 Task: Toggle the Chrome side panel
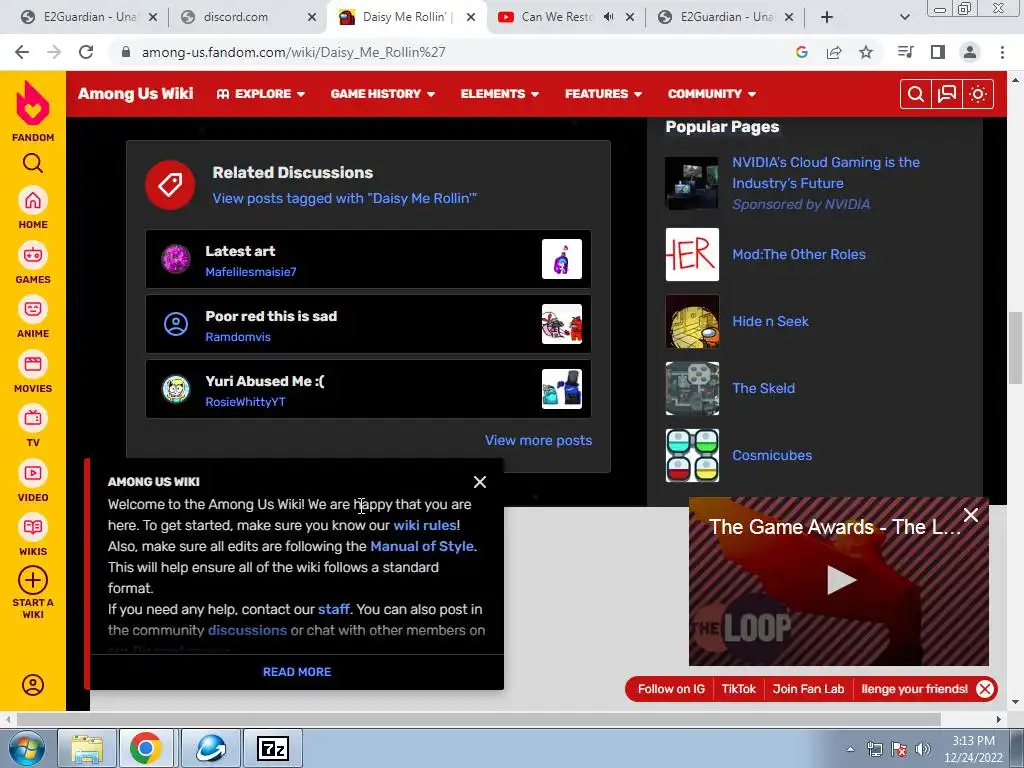(x=938, y=52)
